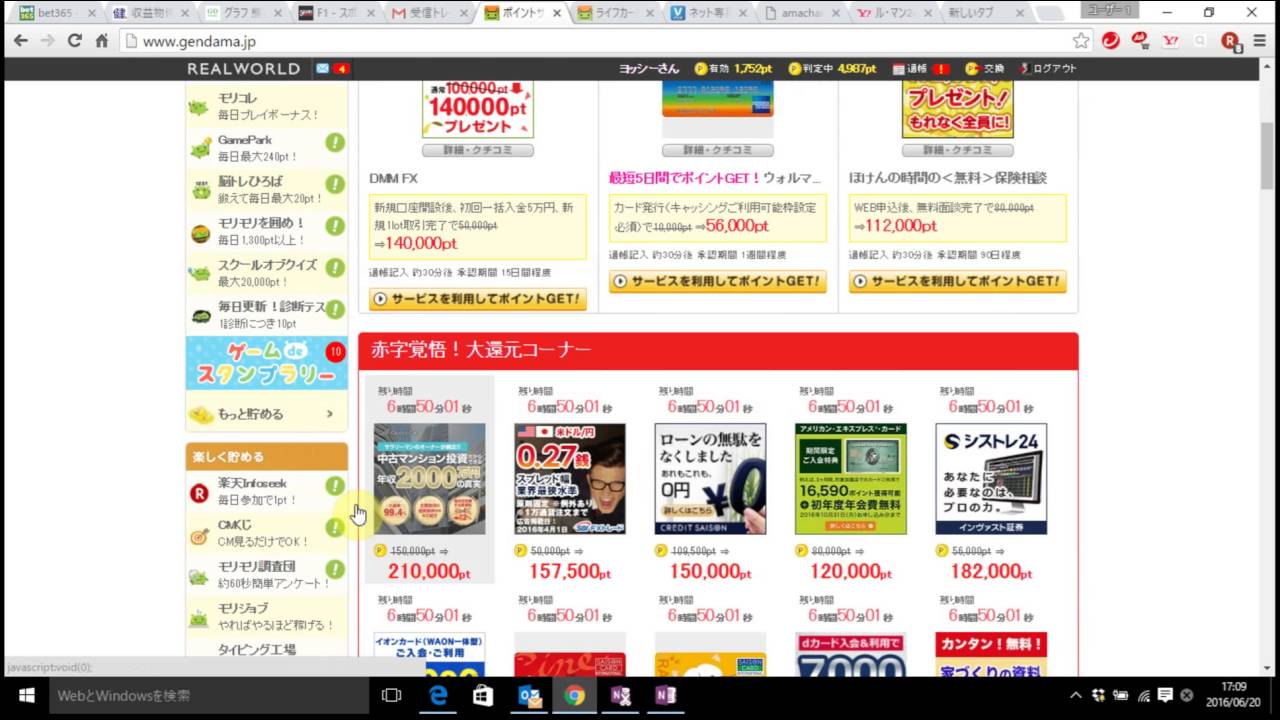Open American Express 120,000pt offer image
The height and width of the screenshot is (720, 1280).
point(851,479)
